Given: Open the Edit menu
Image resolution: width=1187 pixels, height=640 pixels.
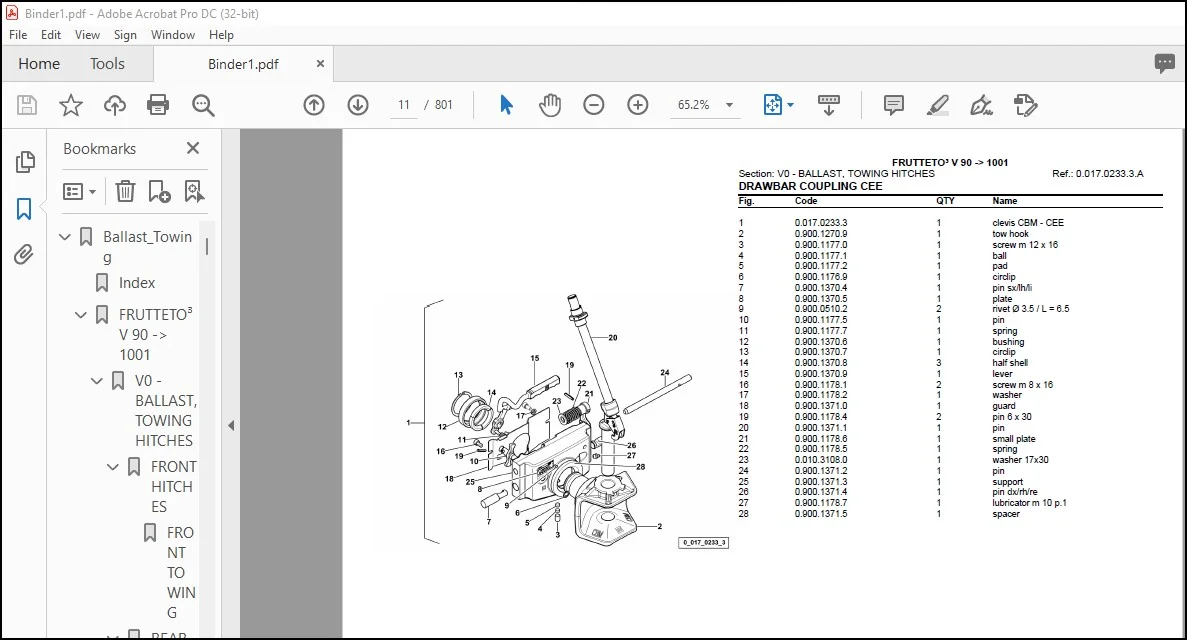Looking at the screenshot, I should [x=51, y=35].
